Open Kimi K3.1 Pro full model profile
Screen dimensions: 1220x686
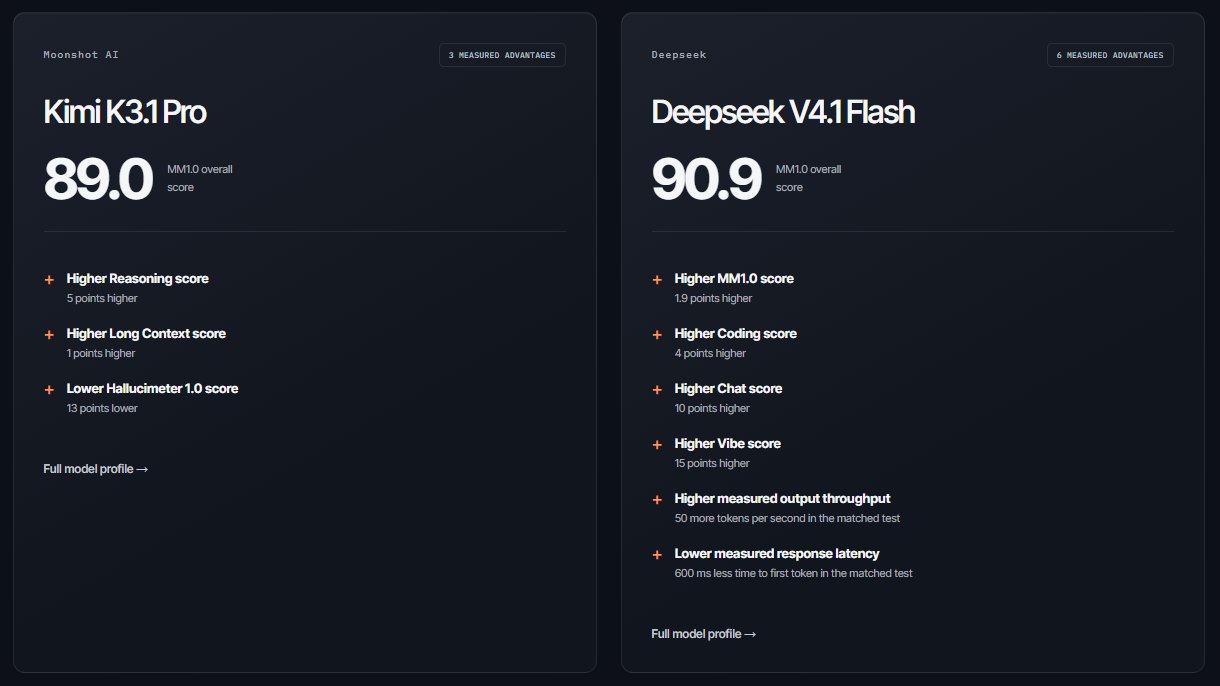pyautogui.click(x=96, y=469)
